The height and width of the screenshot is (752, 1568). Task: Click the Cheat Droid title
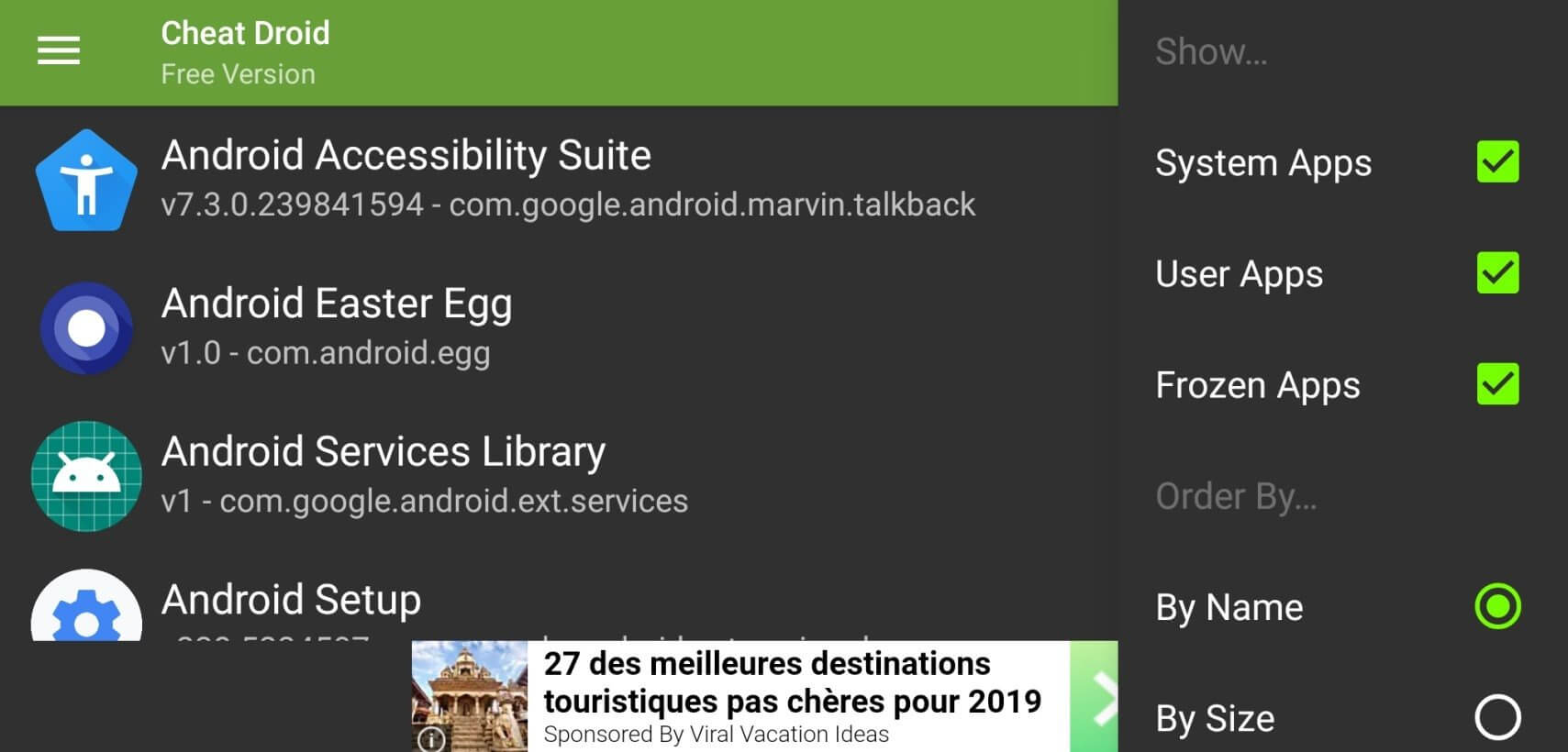pos(245,34)
